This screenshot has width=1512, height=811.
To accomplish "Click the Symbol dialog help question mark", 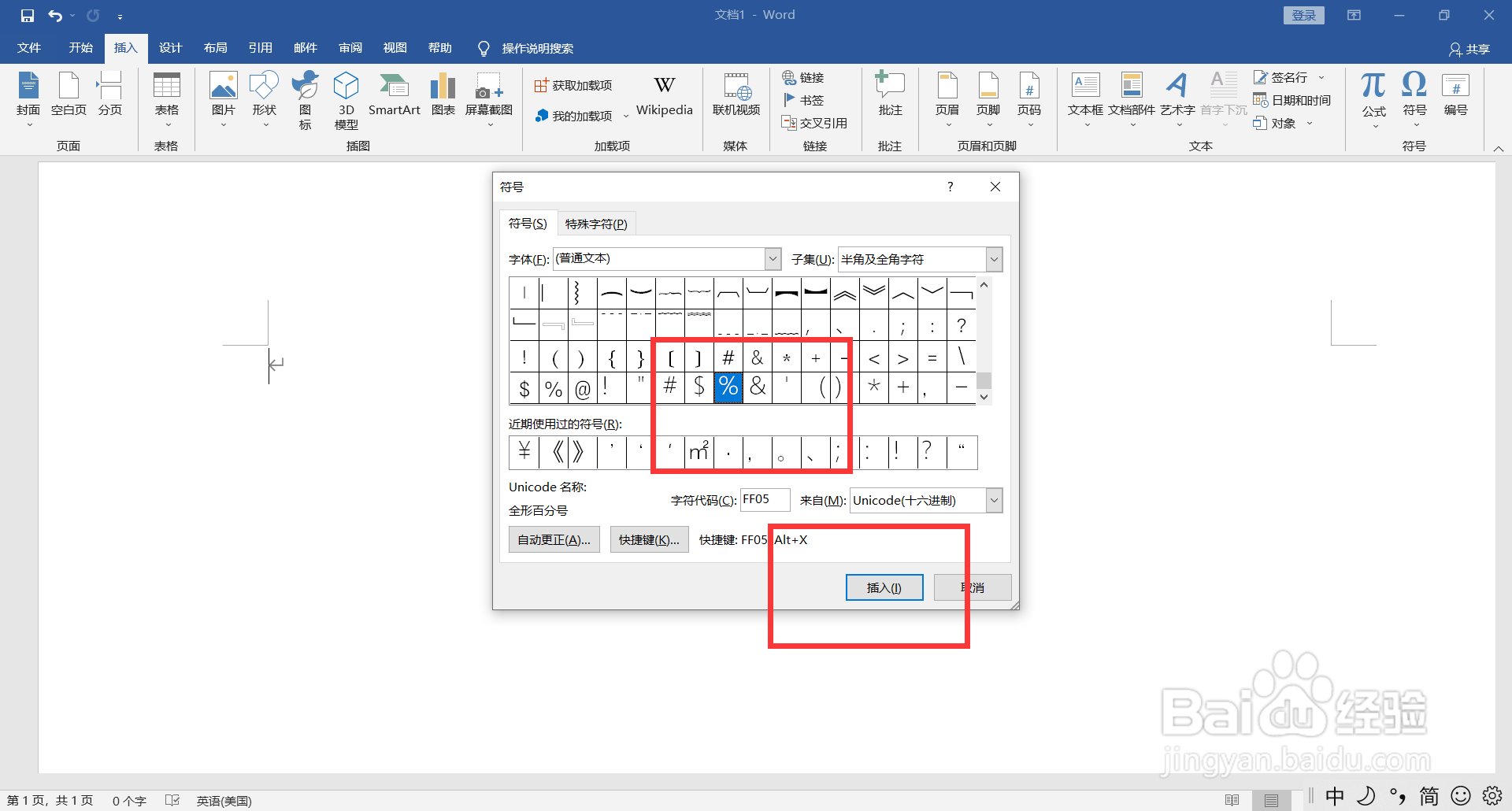I will click(x=951, y=187).
